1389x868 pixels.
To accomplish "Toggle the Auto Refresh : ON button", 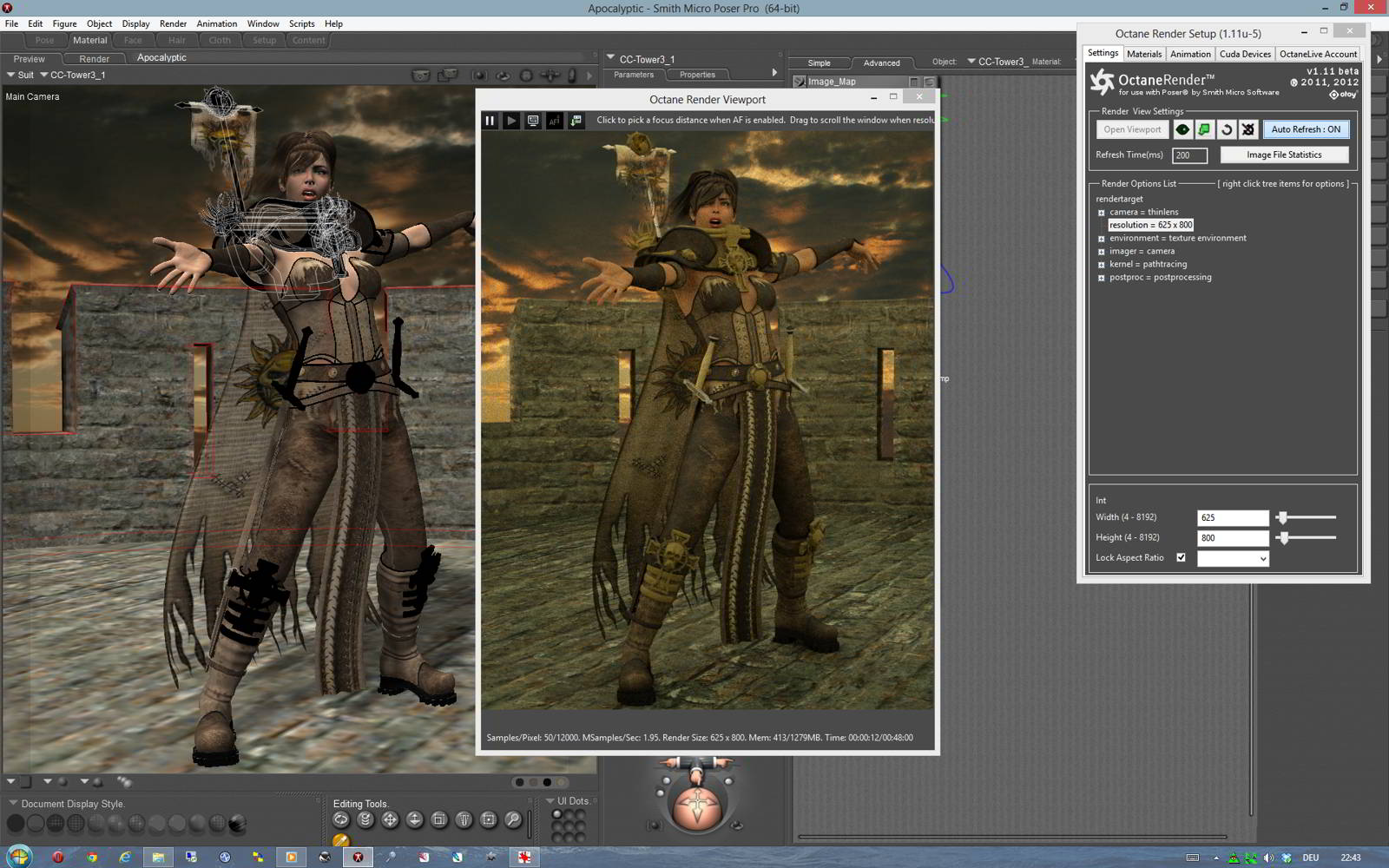I will pyautogui.click(x=1306, y=129).
